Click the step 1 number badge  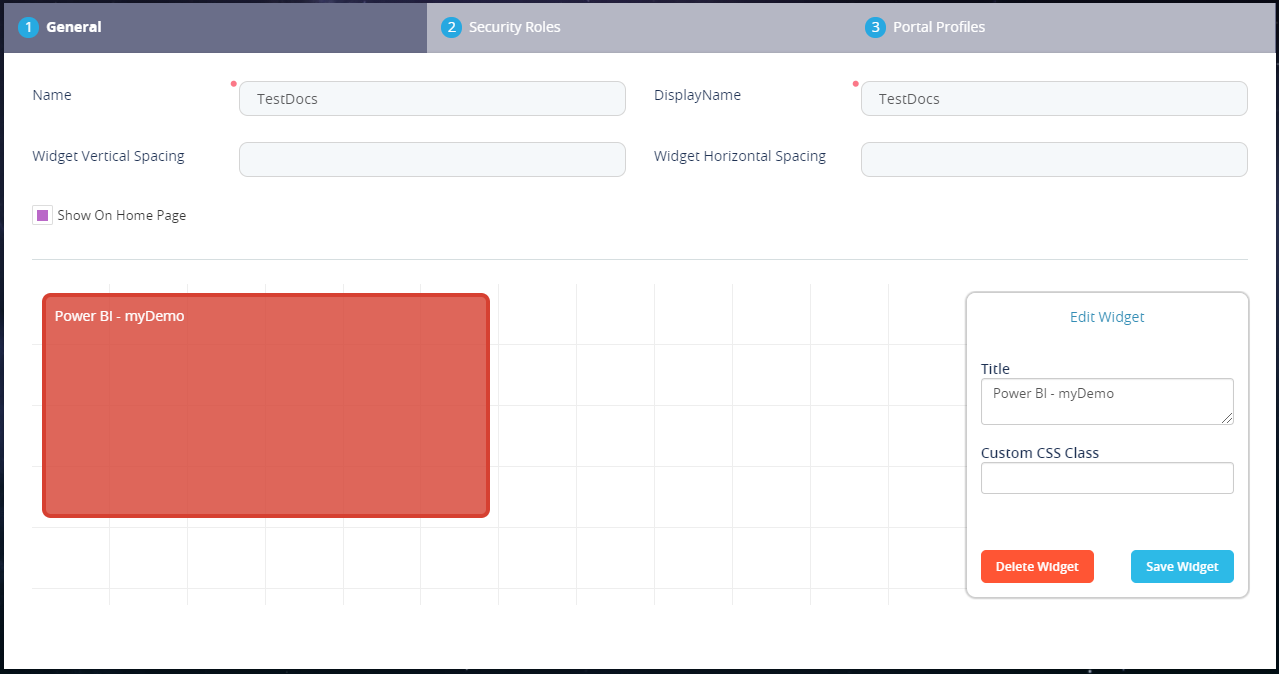[28, 27]
